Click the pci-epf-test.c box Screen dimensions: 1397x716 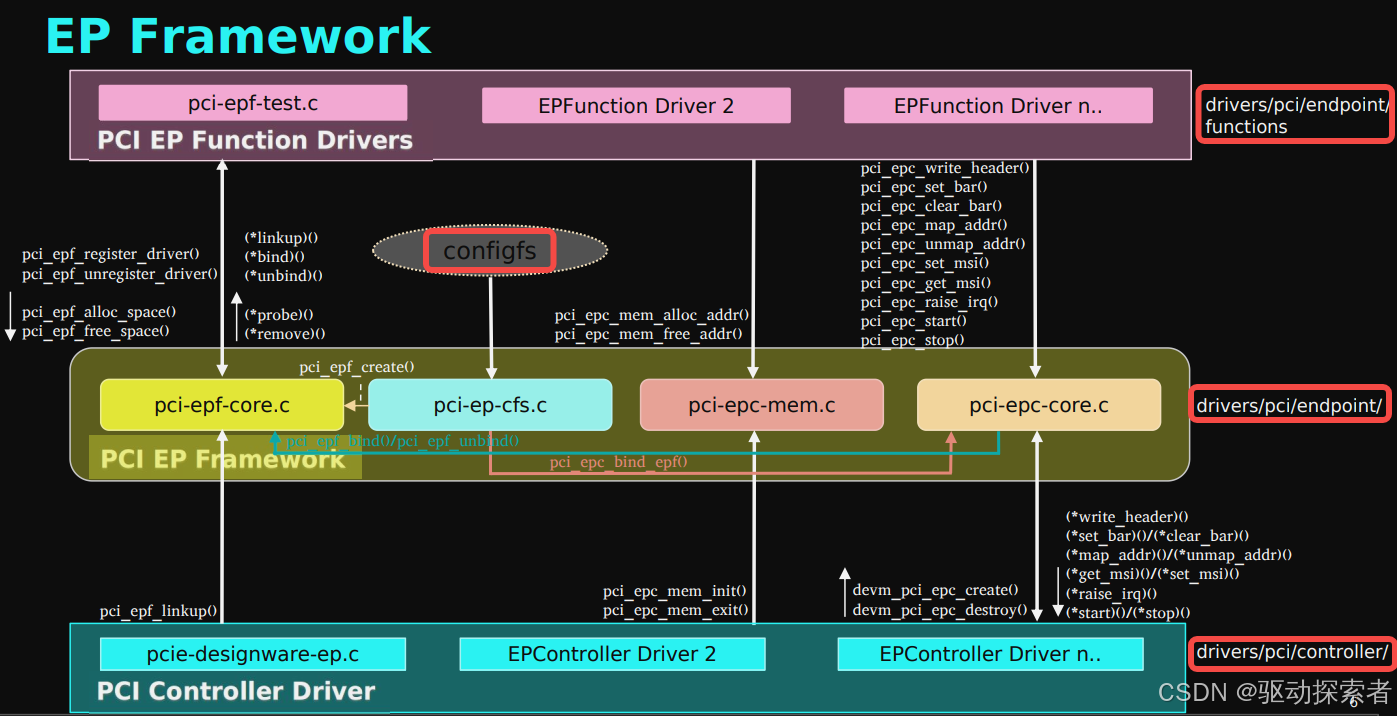coord(253,103)
